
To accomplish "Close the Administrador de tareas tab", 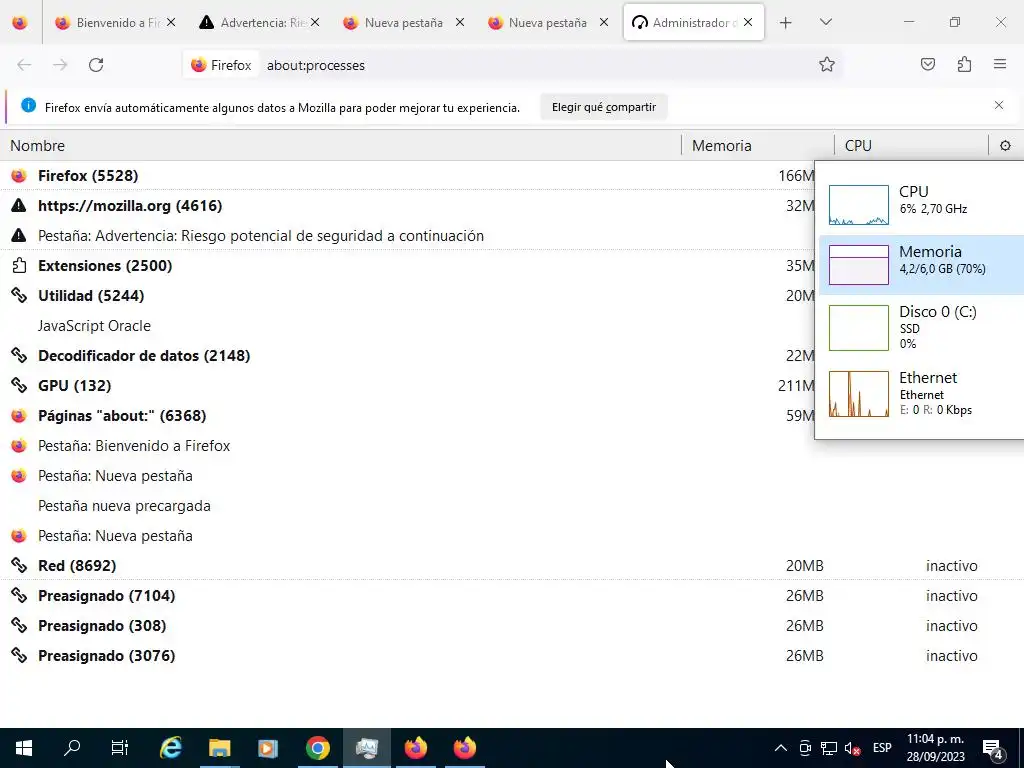I will click(x=748, y=23).
